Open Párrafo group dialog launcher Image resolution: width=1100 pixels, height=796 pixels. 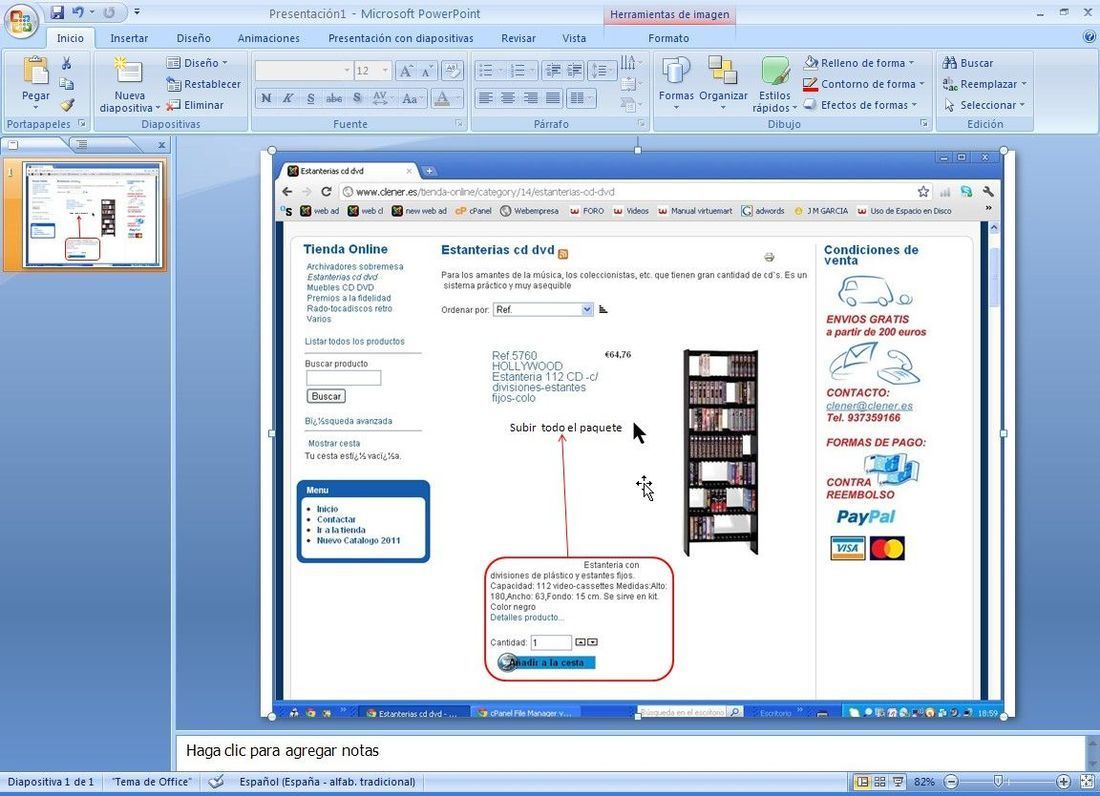point(641,124)
